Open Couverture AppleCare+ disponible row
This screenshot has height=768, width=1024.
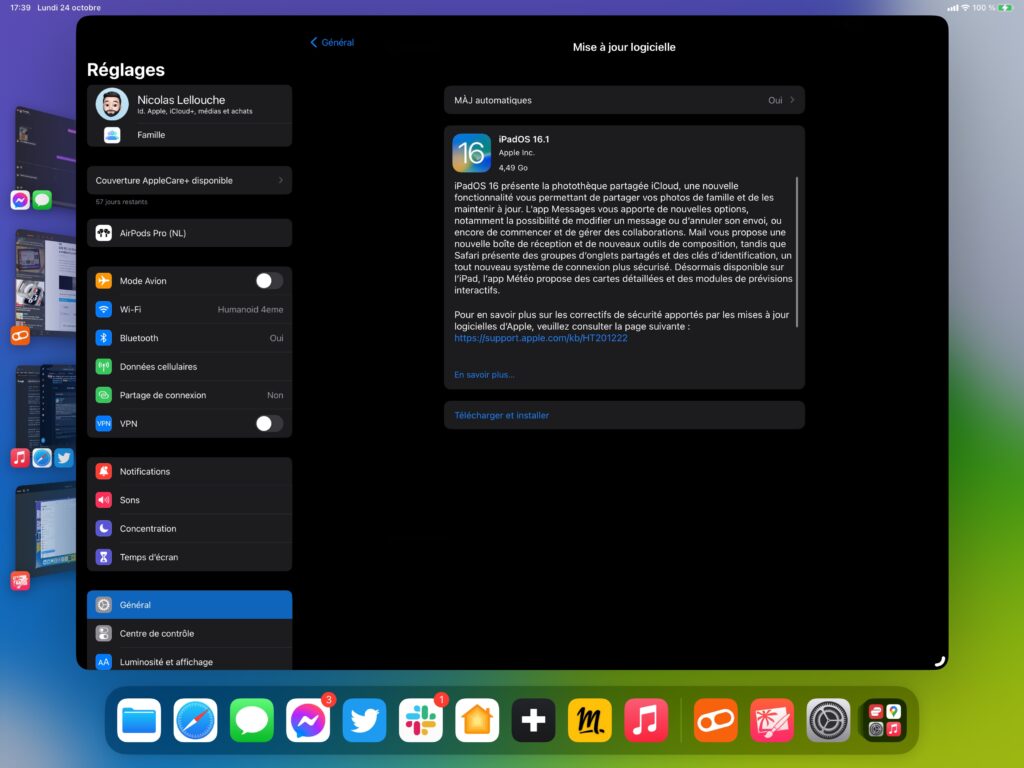coord(189,180)
